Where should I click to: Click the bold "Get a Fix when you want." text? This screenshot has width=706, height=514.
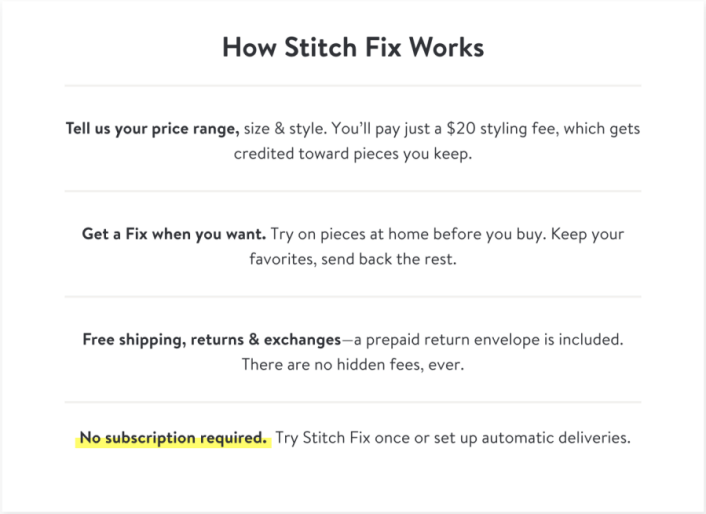pos(174,234)
